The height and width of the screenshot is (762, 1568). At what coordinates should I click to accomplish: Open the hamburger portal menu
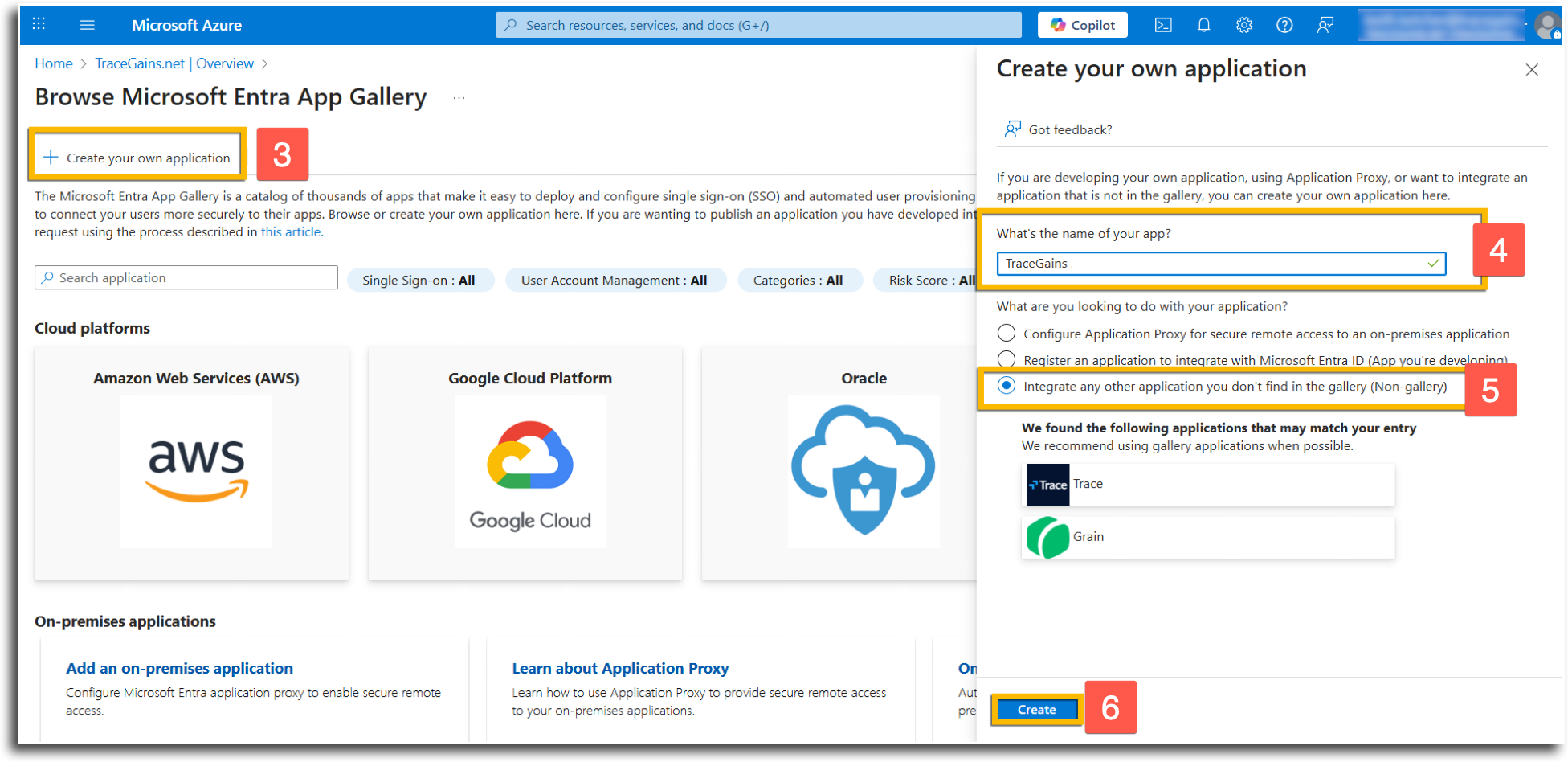[x=88, y=25]
